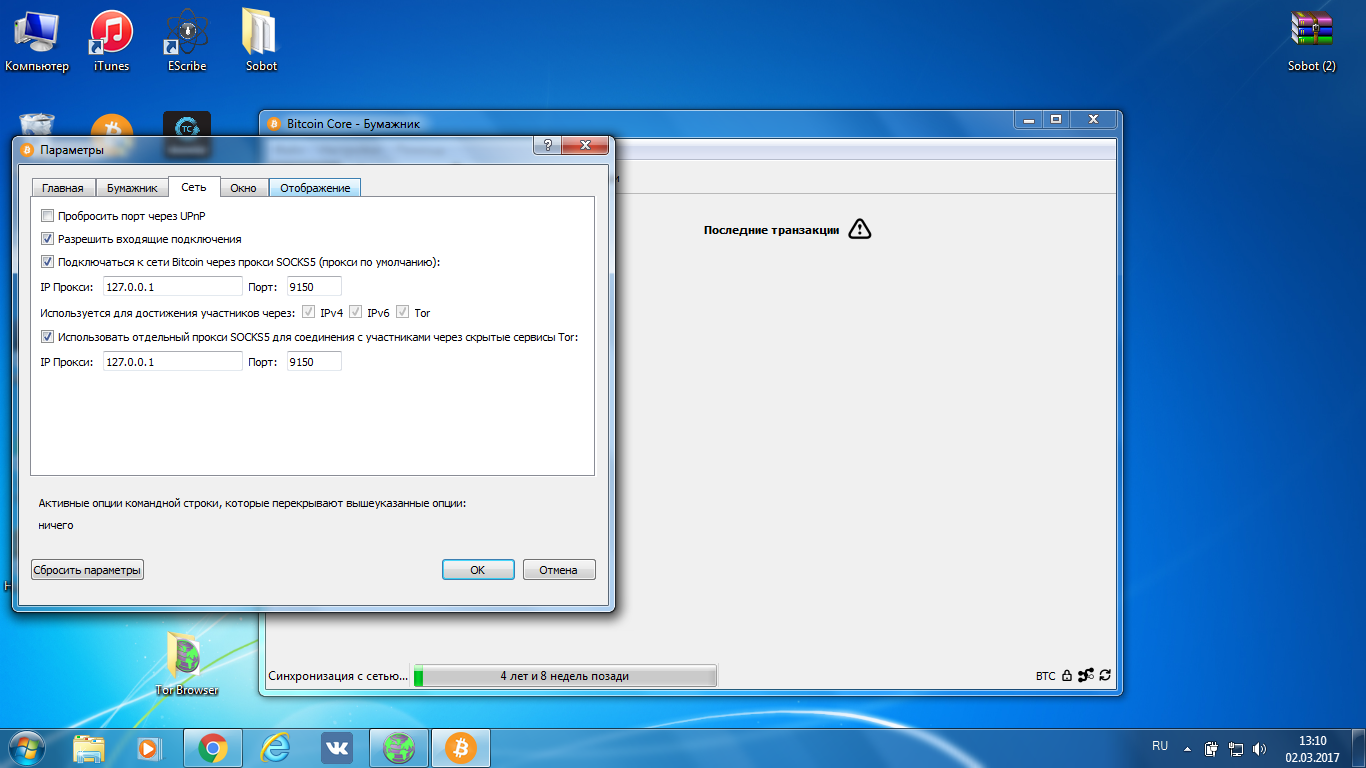This screenshot has width=1366, height=768.
Task: Open the Sobot (2) archive on desktop
Action: [1311, 40]
